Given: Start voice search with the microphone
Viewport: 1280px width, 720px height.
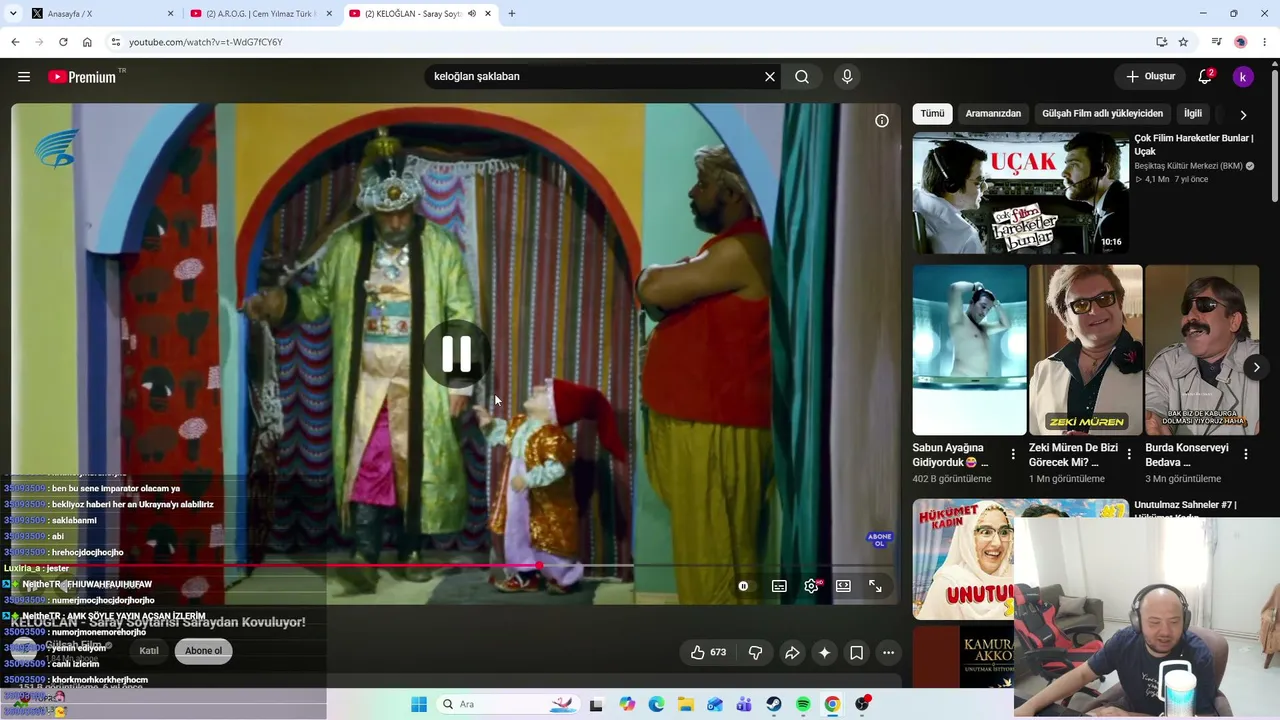Looking at the screenshot, I should coord(847,77).
